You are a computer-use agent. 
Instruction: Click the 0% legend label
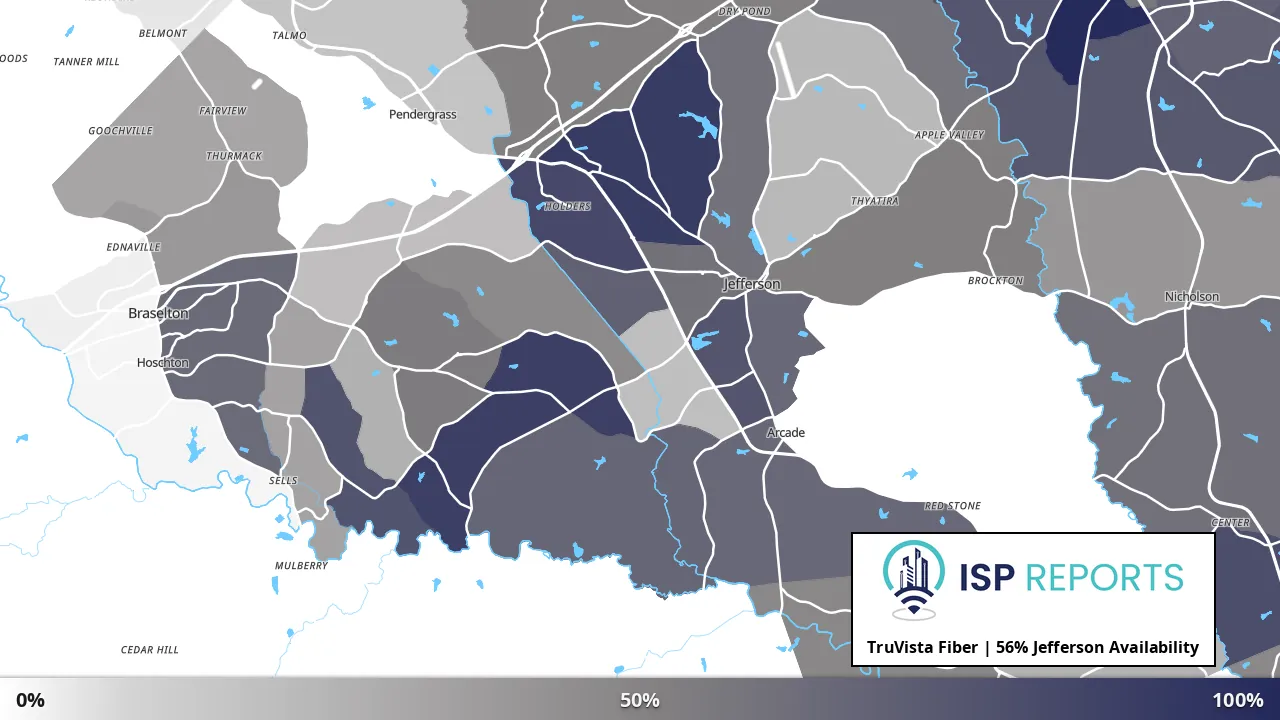pos(30,700)
